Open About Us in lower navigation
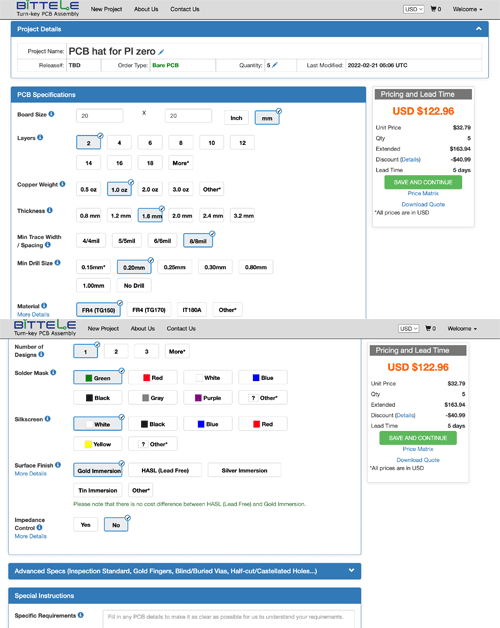Screen dimensions: 500x628 point(143,328)
